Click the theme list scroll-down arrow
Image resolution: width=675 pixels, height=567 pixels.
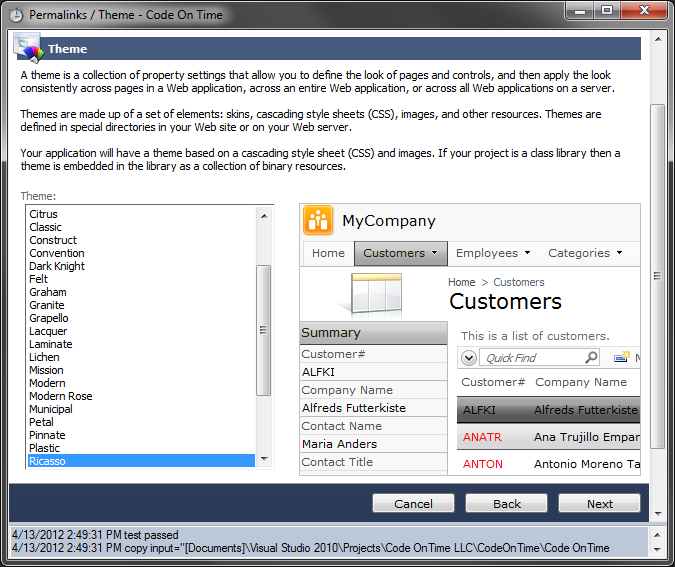click(264, 459)
